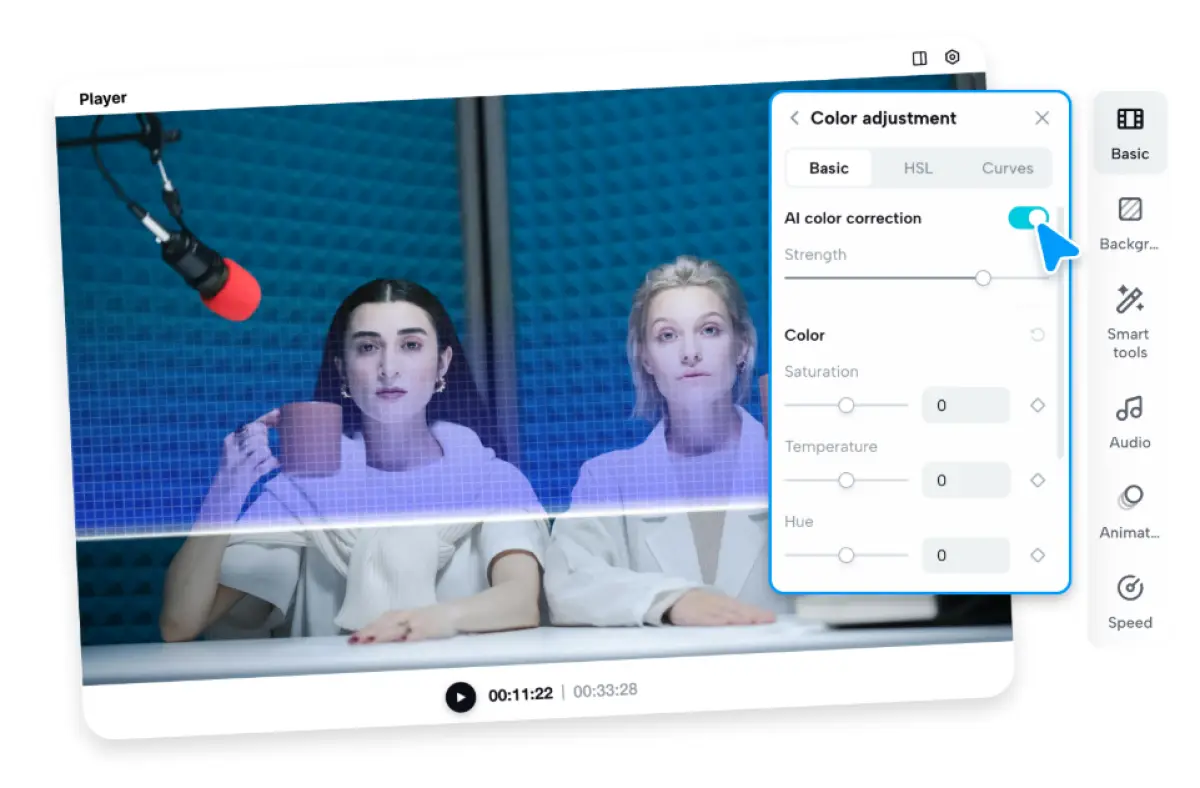The height and width of the screenshot is (788, 1200).
Task: Add keyframe for Hue
Action: click(x=1037, y=555)
